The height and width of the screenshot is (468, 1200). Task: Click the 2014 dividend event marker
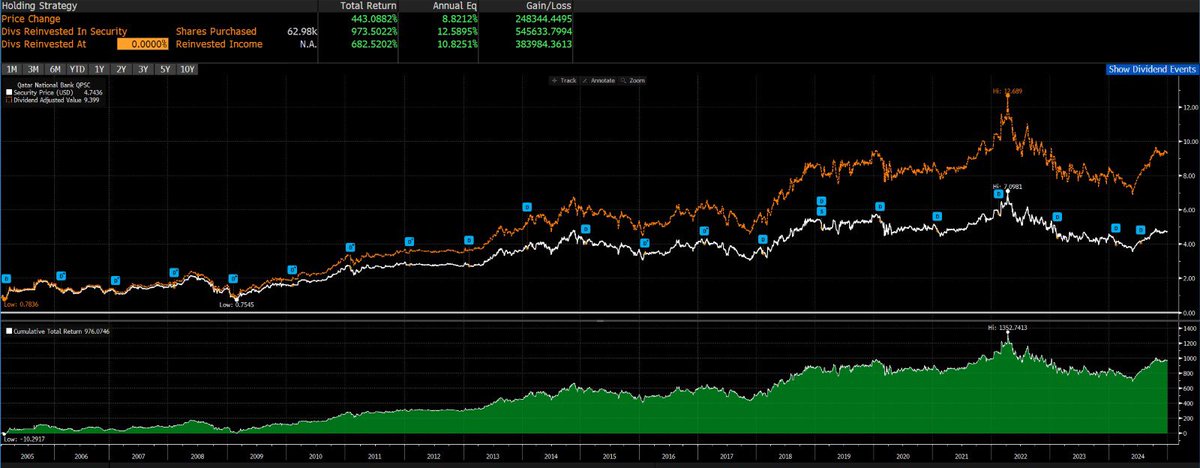pos(527,207)
